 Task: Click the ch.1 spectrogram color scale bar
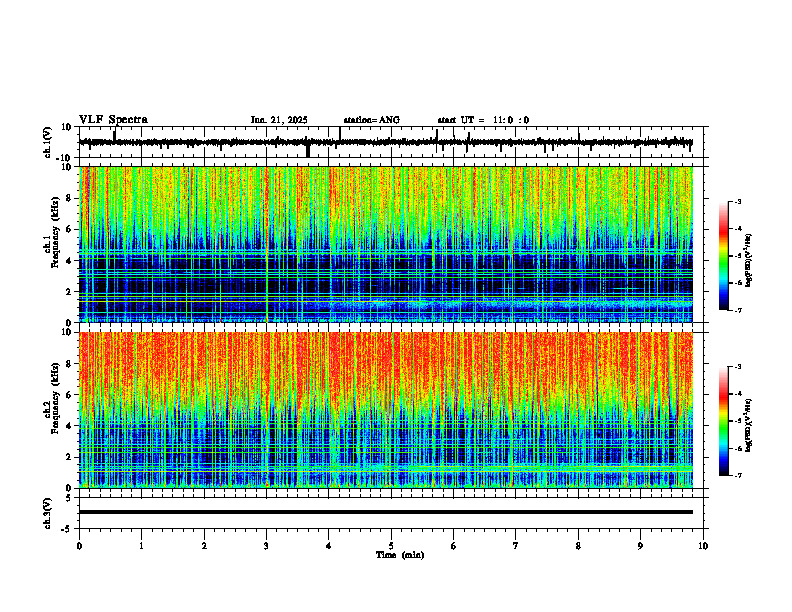click(x=723, y=256)
